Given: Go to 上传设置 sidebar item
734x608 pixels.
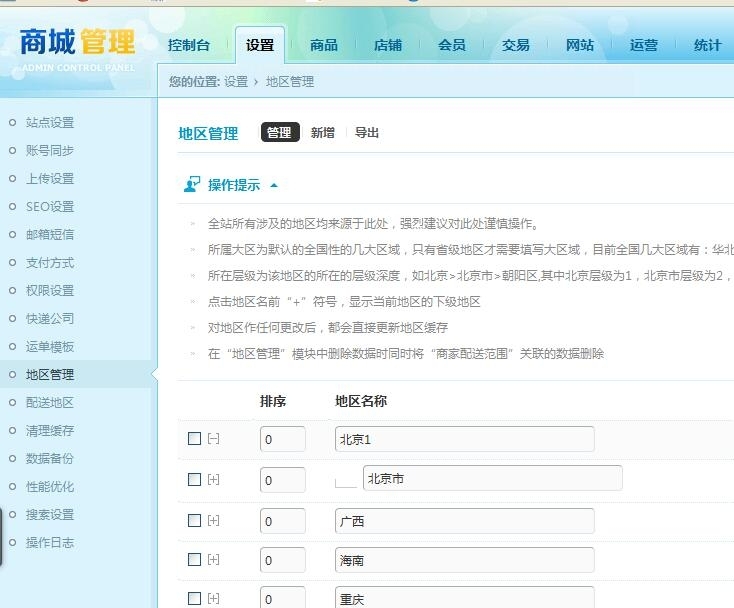Looking at the screenshot, I should click(x=50, y=178).
